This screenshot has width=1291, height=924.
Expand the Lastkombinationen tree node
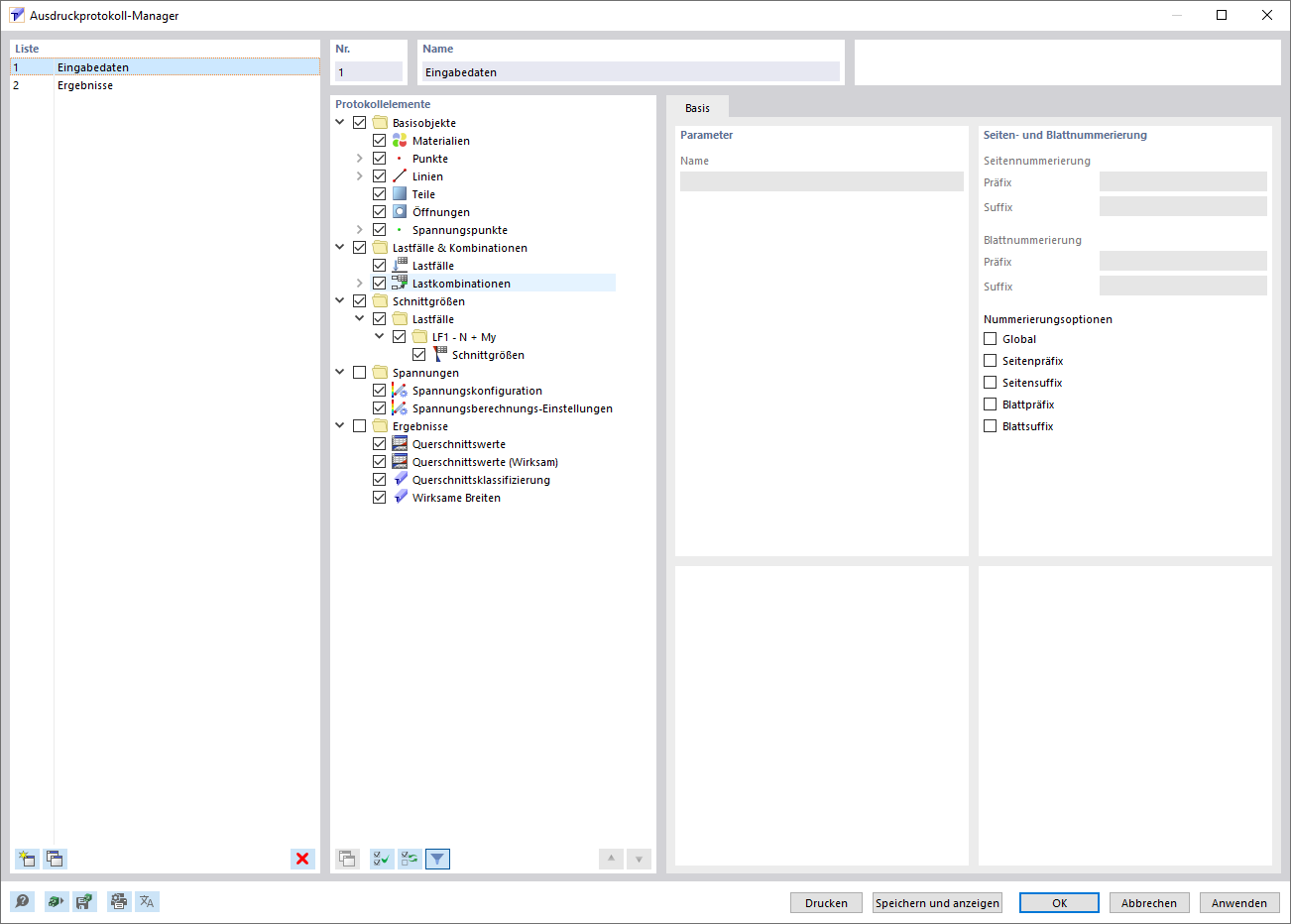(360, 284)
